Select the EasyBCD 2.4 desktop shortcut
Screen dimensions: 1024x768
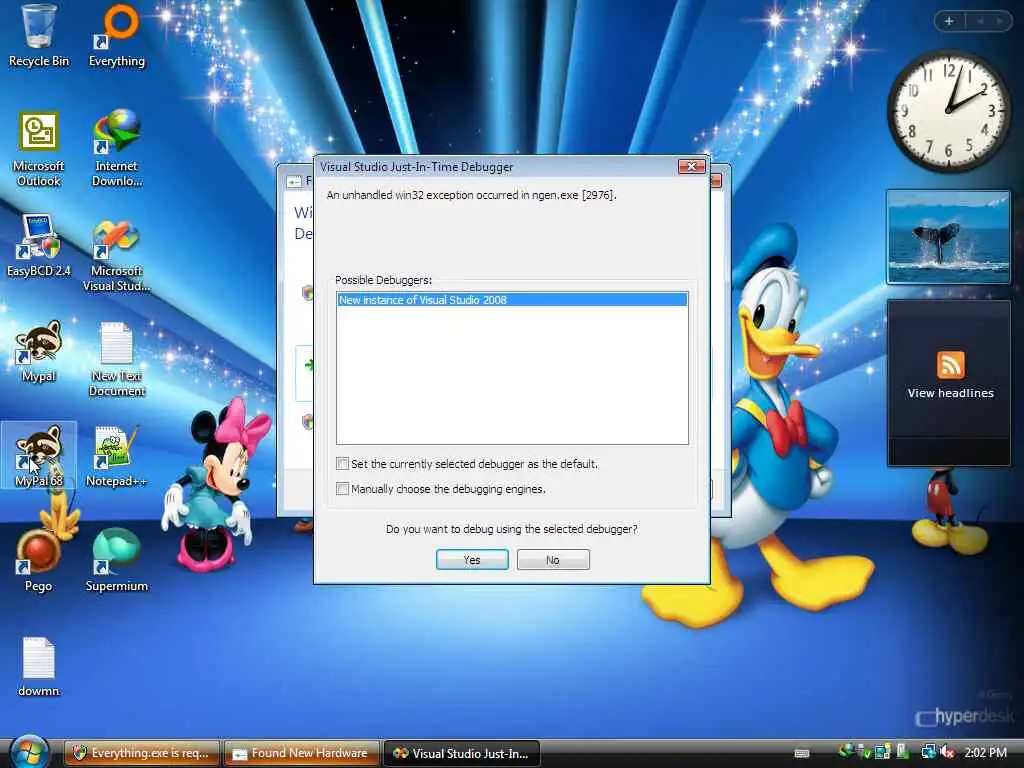pos(39,247)
